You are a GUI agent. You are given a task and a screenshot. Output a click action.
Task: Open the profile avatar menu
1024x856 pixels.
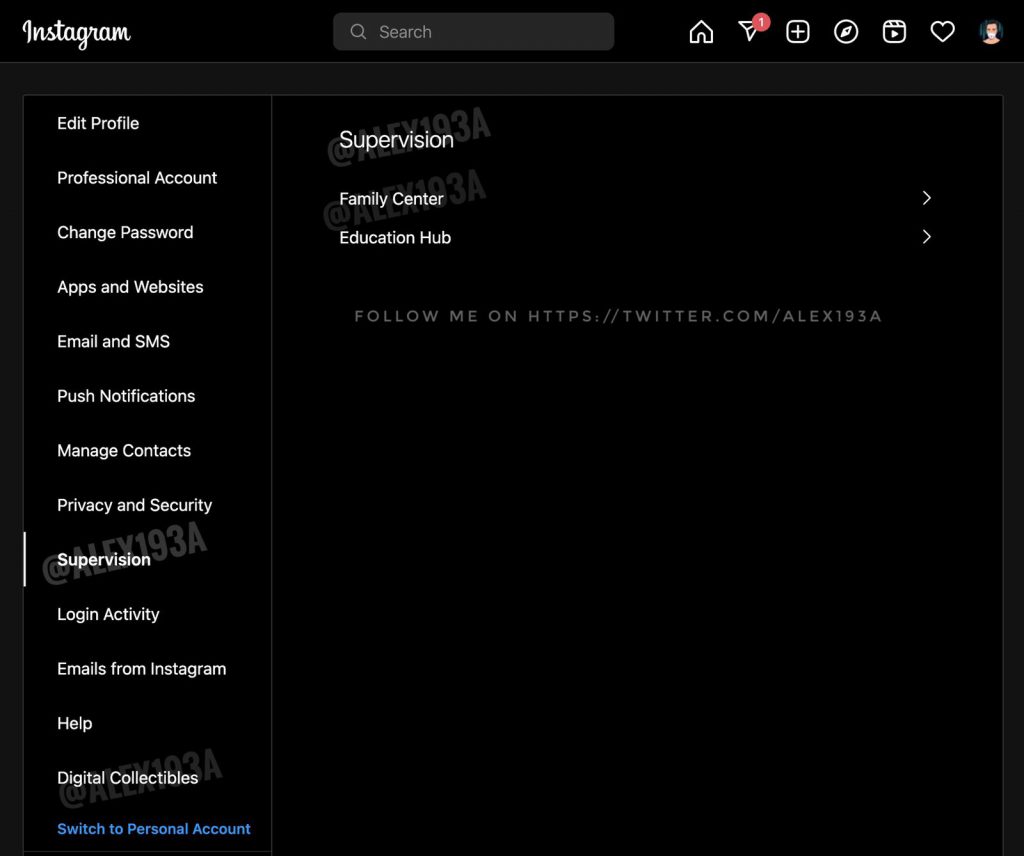pos(990,32)
